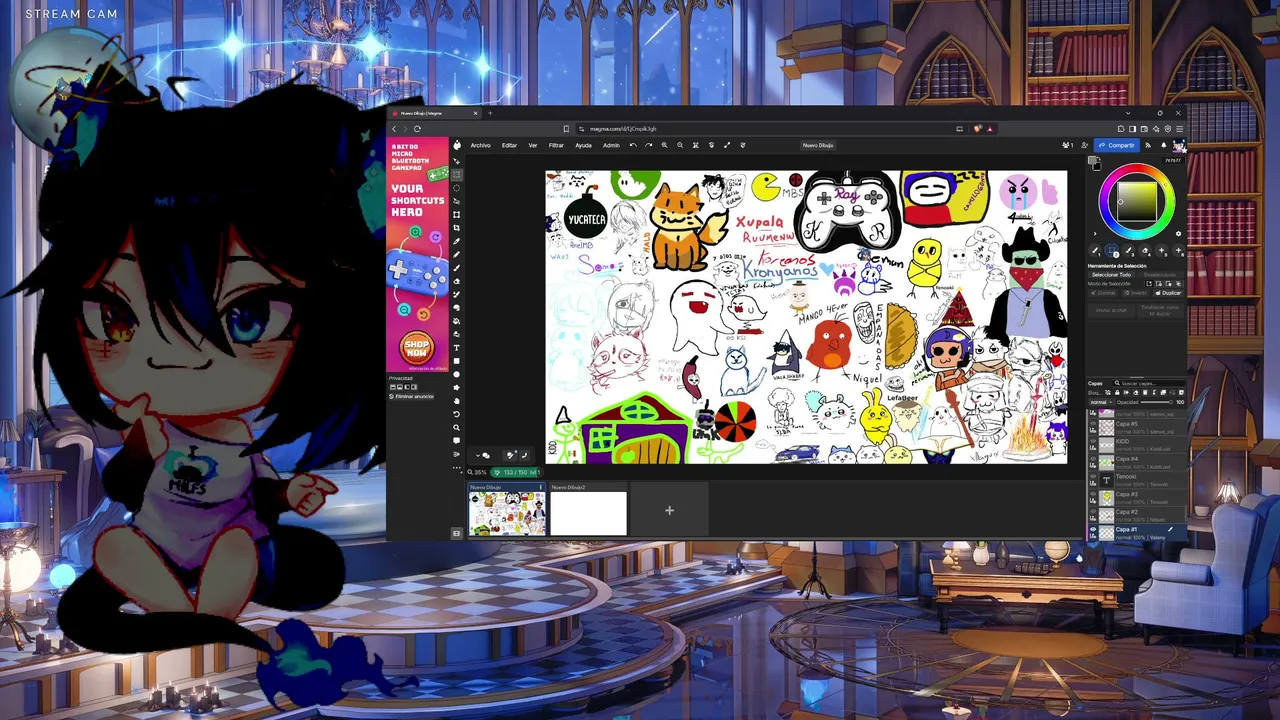Screen dimensions: 1280x720
Task: Open the notifications bell
Action: [1163, 146]
